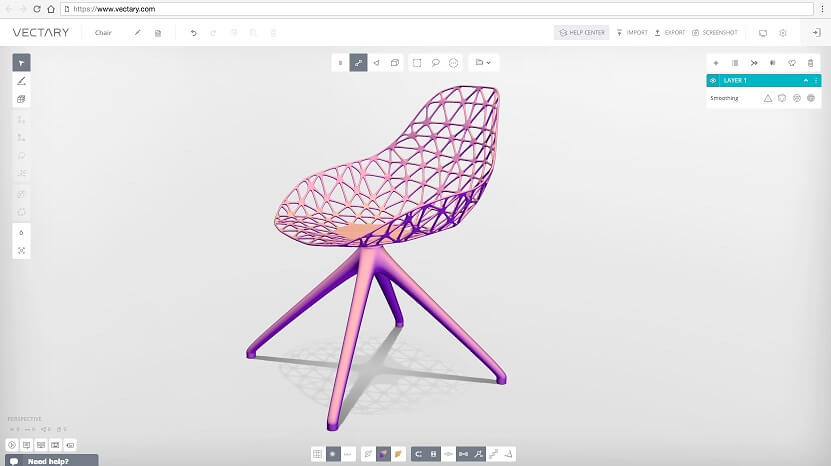Image resolution: width=831 pixels, height=466 pixels.
Task: Click the rename pencil icon
Action: click(x=137, y=33)
